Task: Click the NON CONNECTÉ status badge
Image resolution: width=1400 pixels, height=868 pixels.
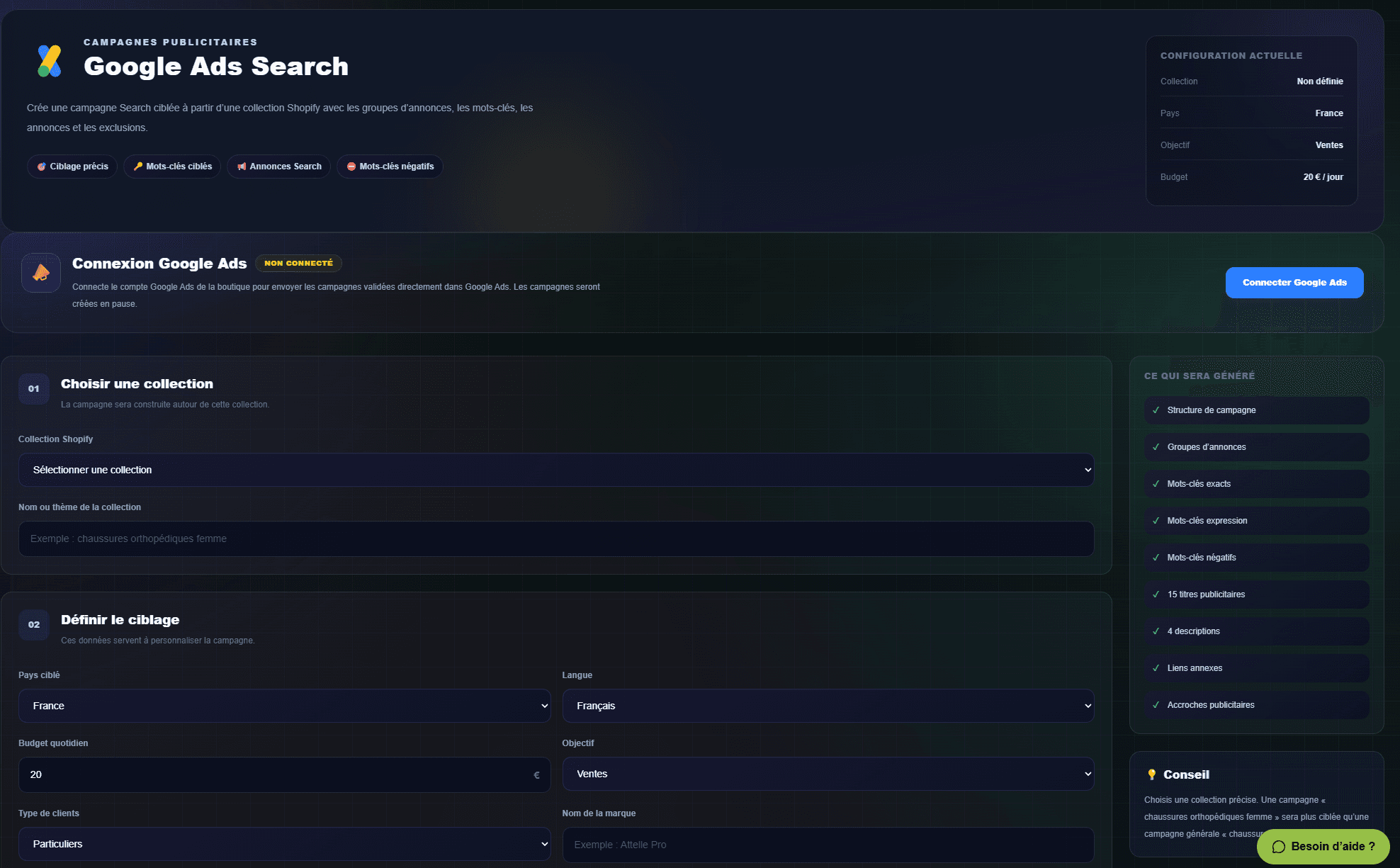Action: click(298, 264)
